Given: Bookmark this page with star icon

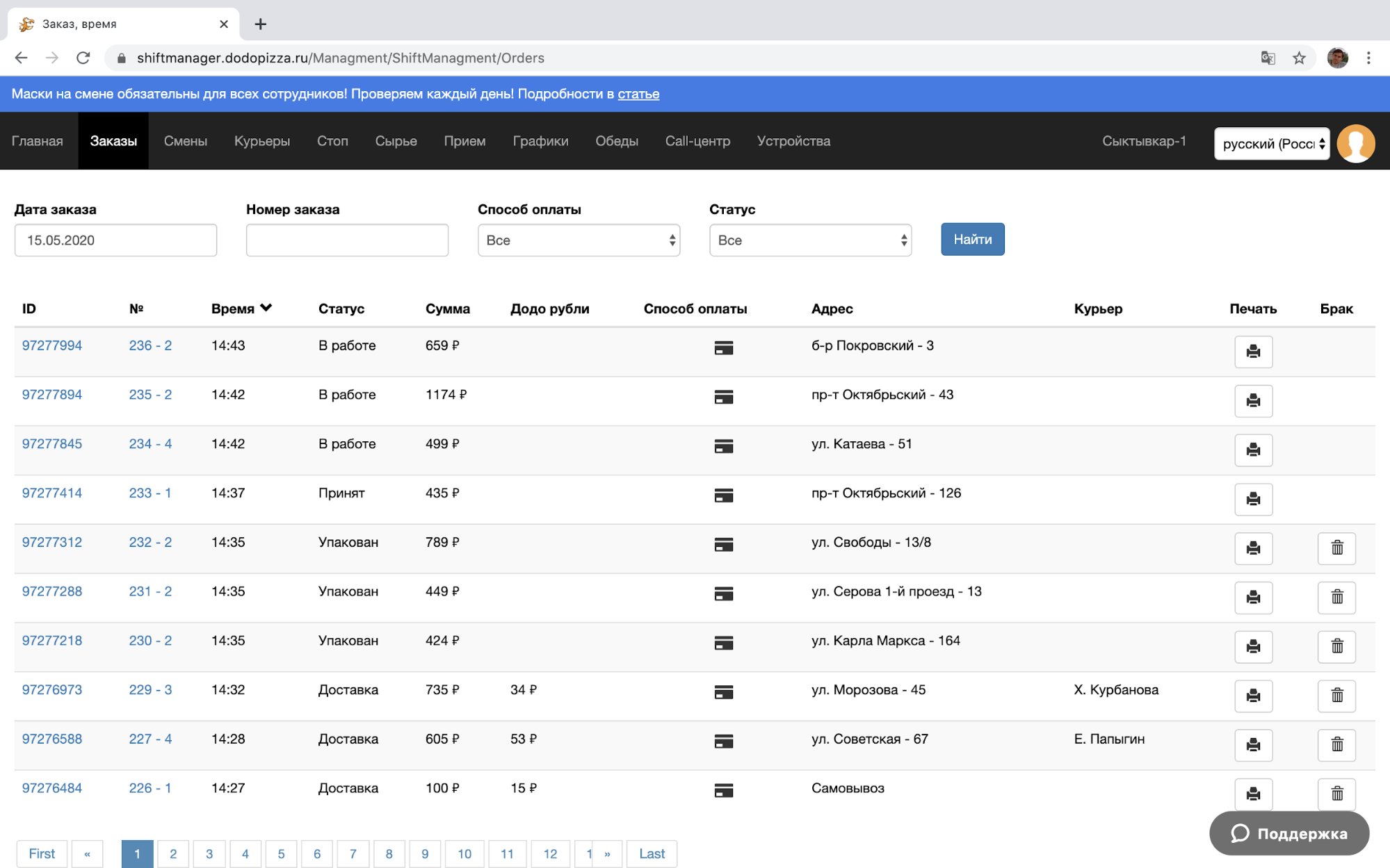Looking at the screenshot, I should click(1299, 58).
